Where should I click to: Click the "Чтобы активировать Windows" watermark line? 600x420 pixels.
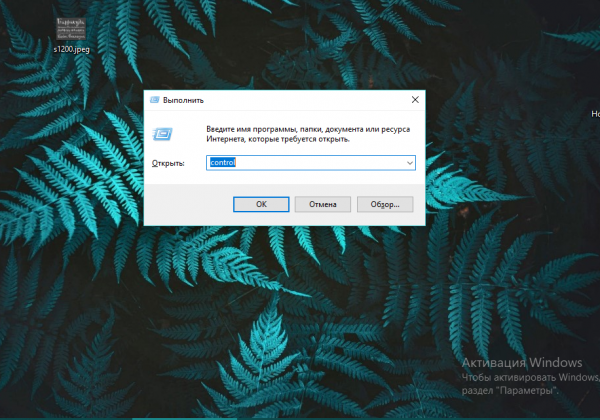(530, 378)
